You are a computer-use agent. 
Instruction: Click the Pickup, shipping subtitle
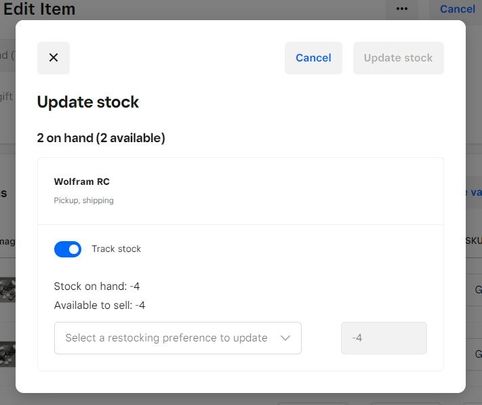click(x=84, y=200)
